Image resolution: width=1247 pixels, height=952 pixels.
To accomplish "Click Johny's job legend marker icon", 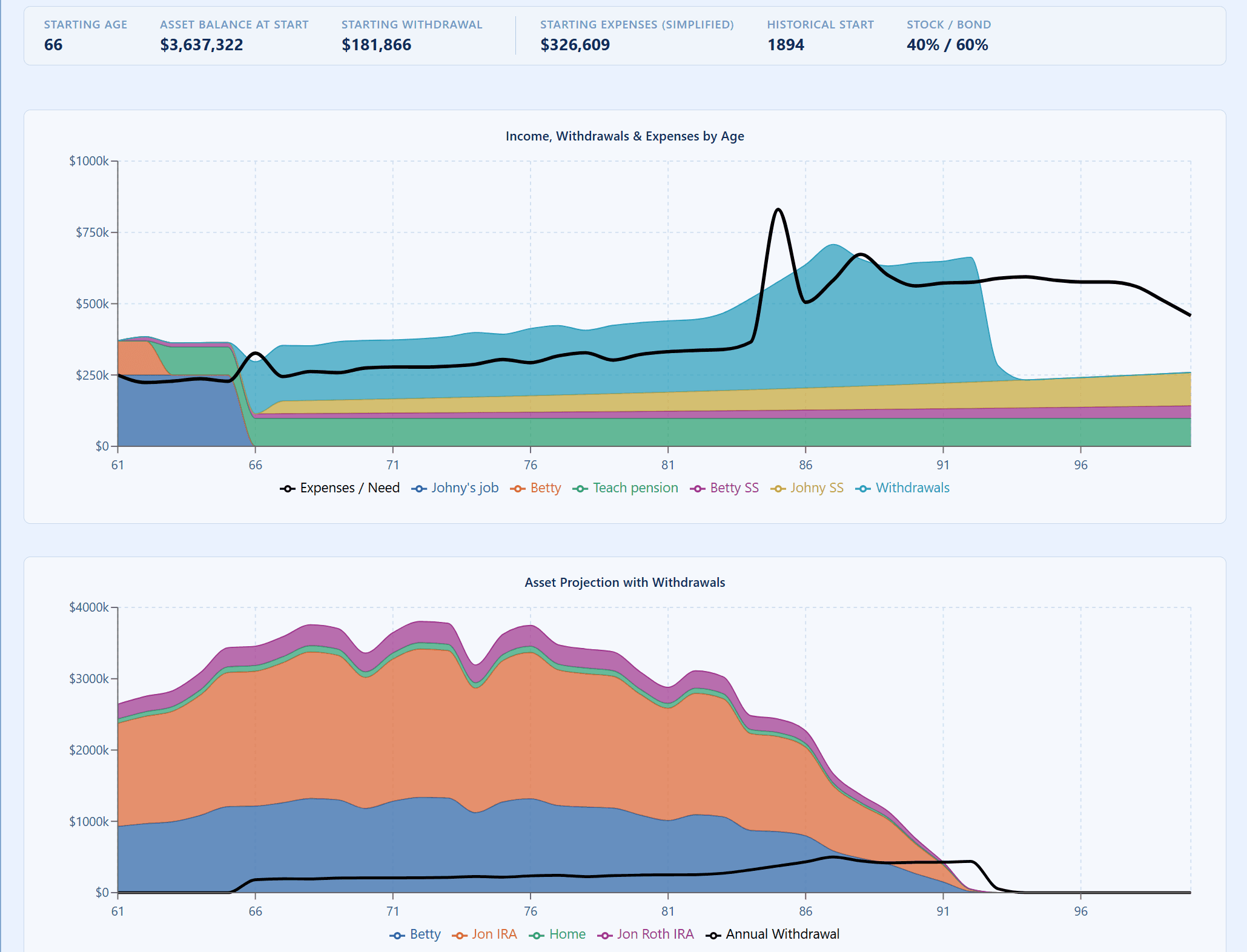I will [x=418, y=489].
